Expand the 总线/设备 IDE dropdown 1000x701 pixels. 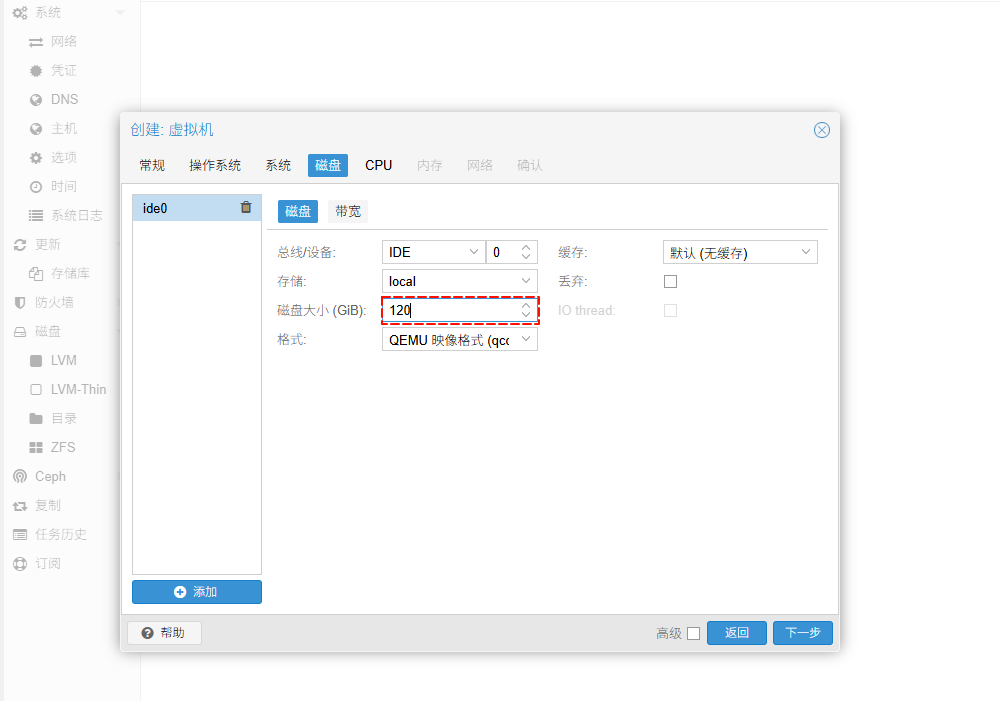point(432,253)
